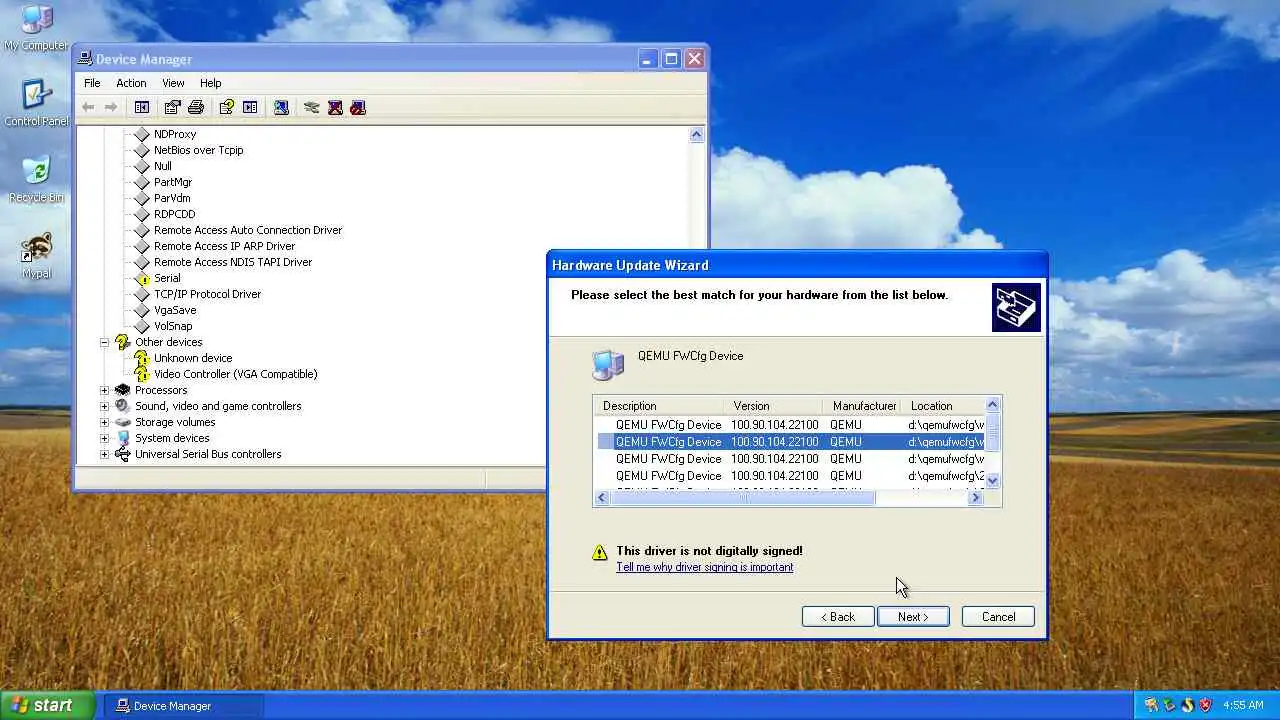Click the driver list horizontal scrollbar thumb
The width and height of the screenshot is (1280, 720).
[742, 498]
